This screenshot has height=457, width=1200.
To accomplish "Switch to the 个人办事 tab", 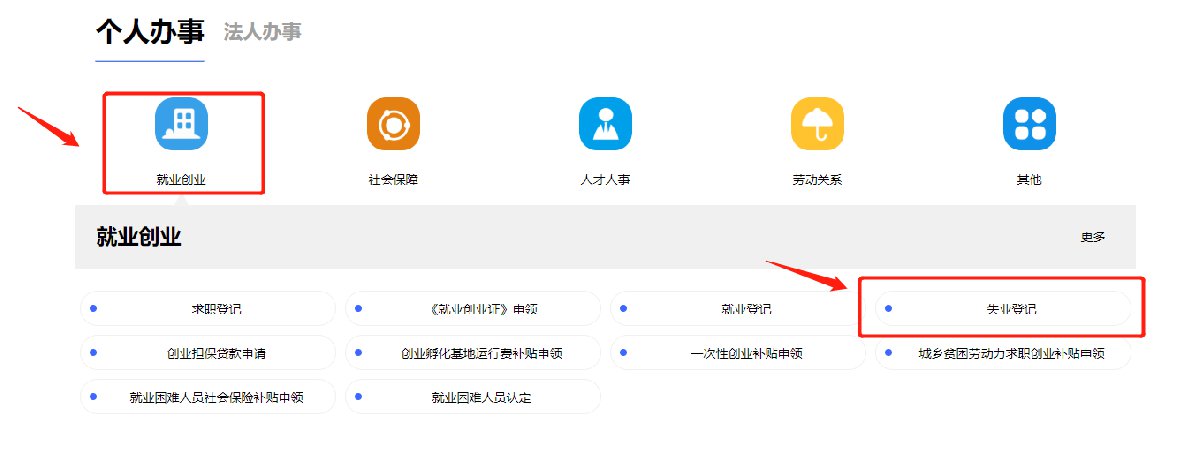I will pyautogui.click(x=150, y=31).
